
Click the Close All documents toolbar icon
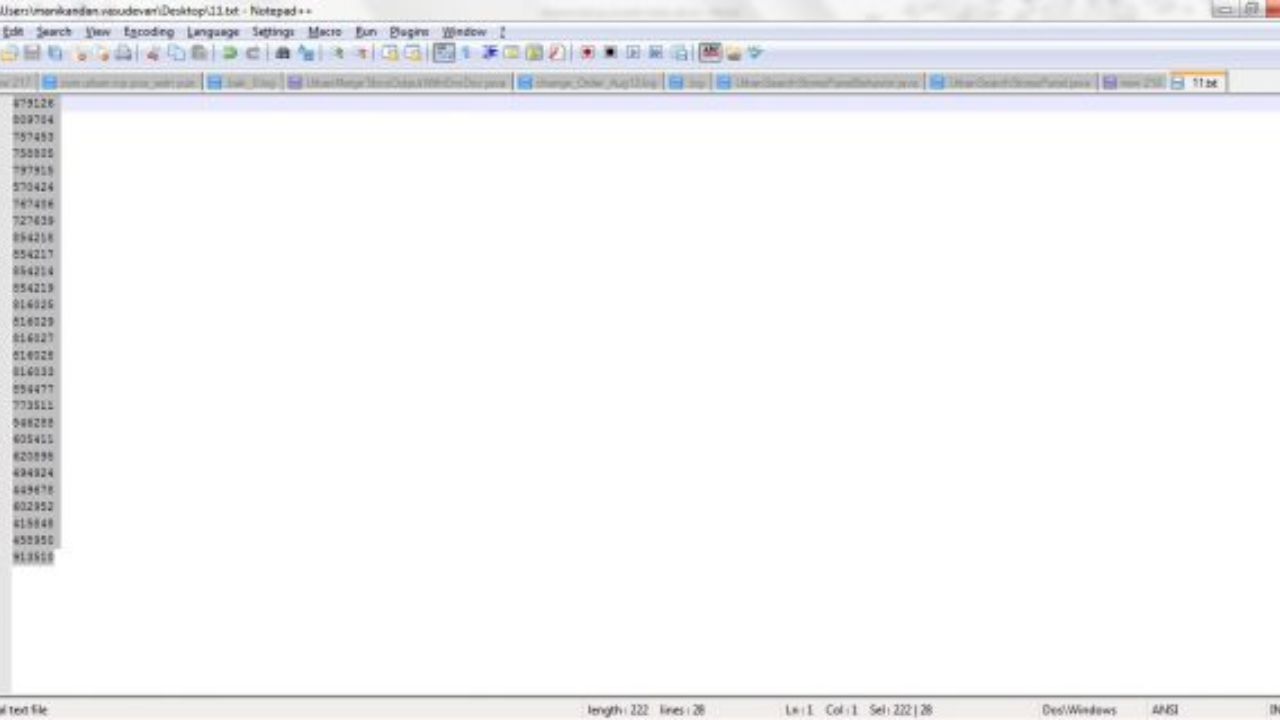tap(102, 53)
